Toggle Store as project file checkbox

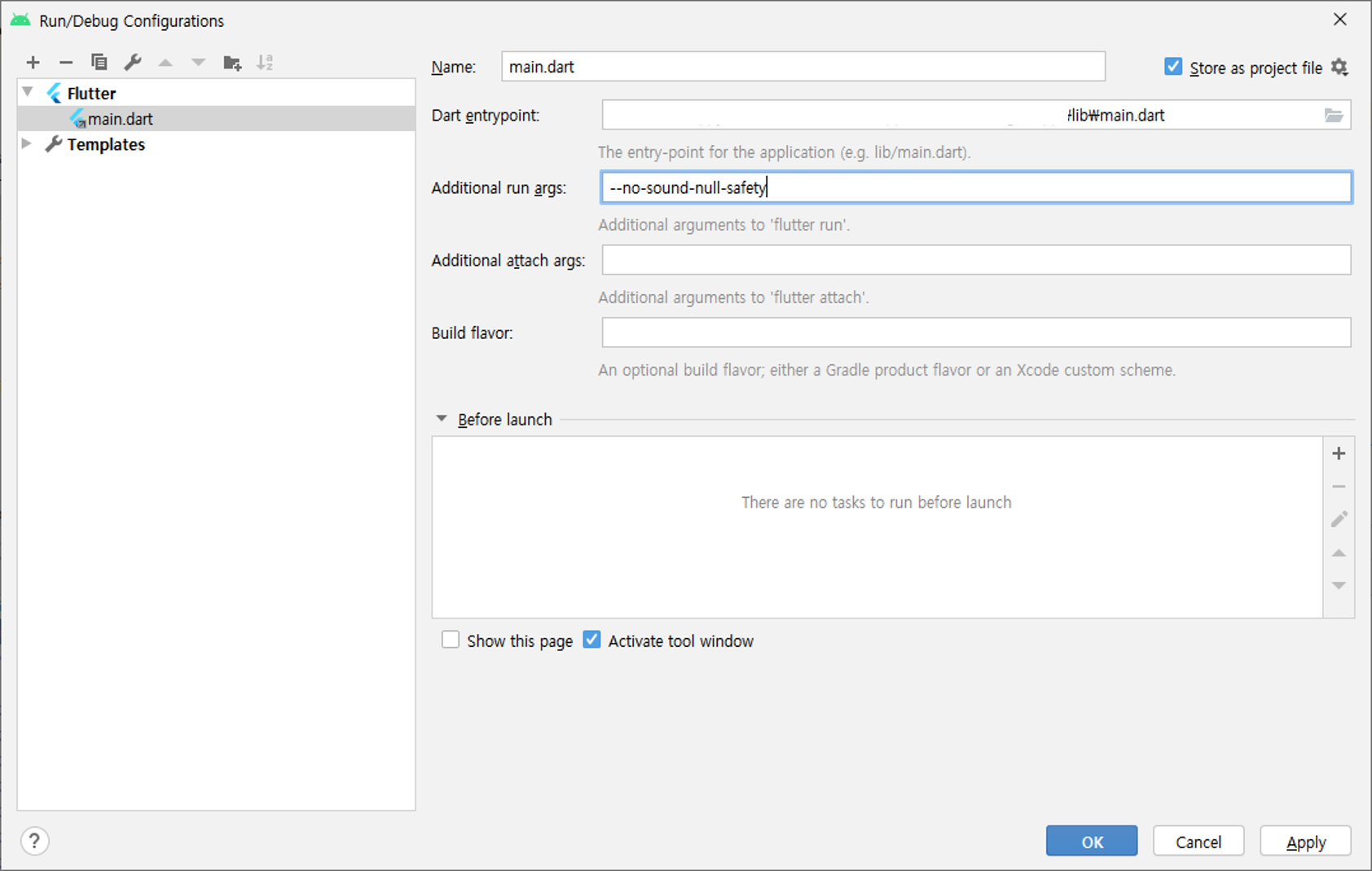1172,67
